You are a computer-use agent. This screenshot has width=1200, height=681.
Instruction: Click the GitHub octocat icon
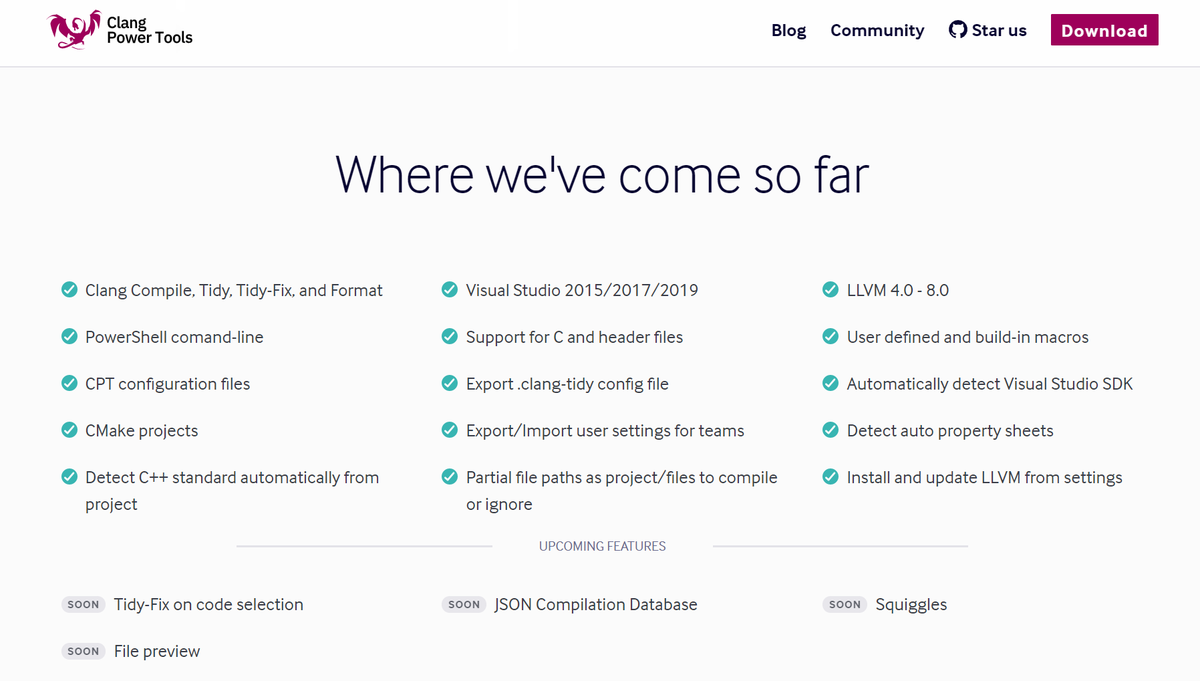click(958, 30)
